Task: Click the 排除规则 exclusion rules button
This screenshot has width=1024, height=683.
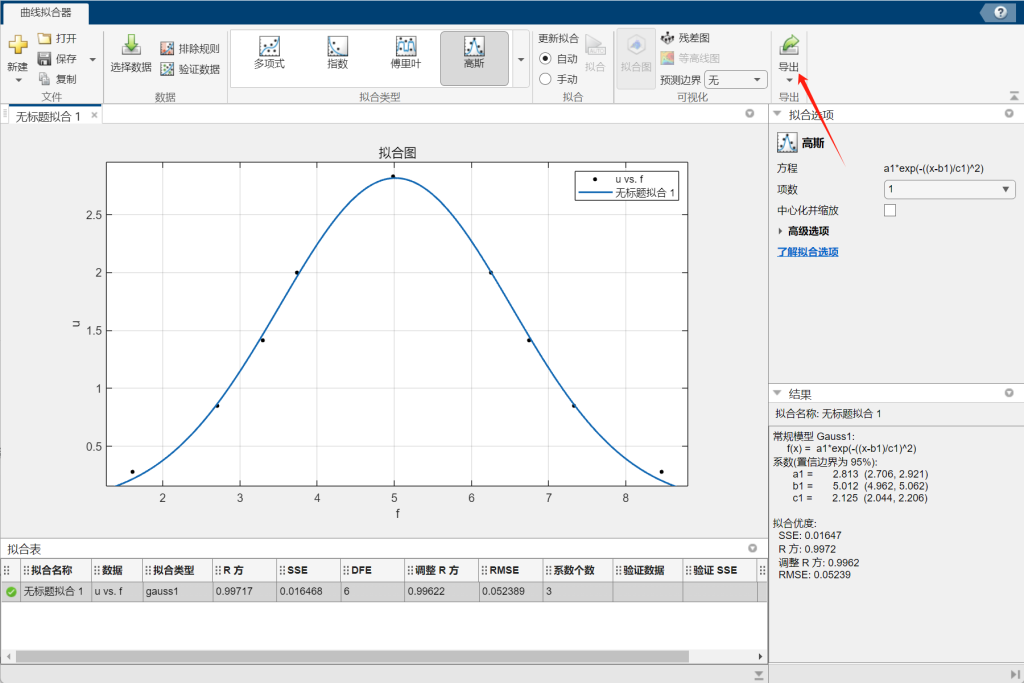Action: click(x=190, y=49)
